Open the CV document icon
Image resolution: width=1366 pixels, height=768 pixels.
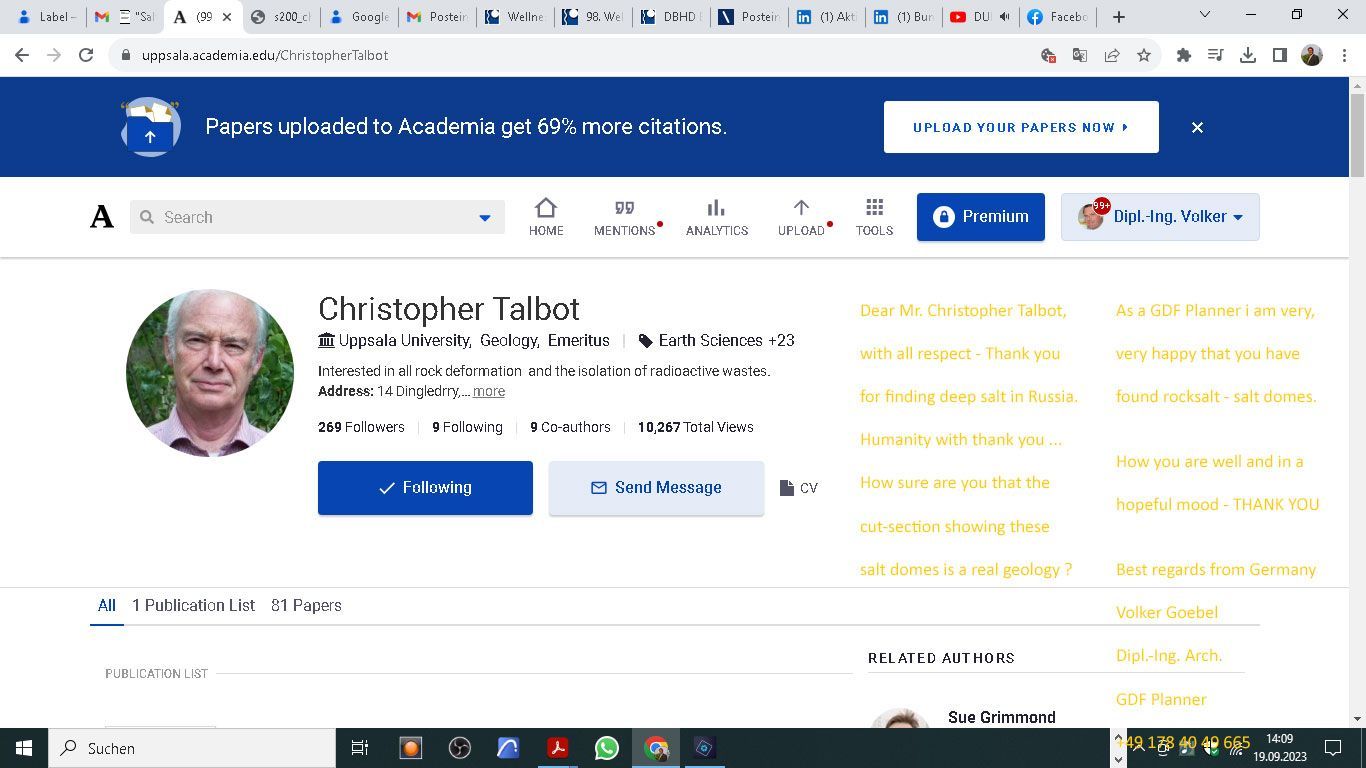(799, 488)
